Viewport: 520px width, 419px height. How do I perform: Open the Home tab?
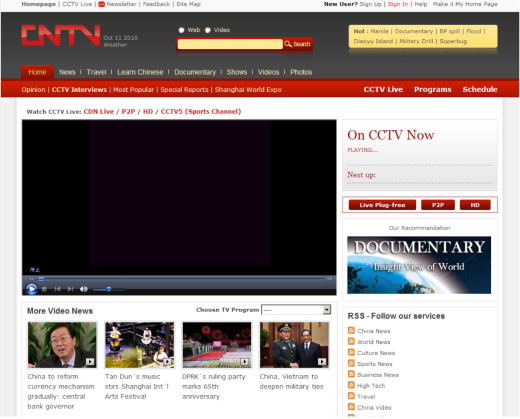(x=37, y=72)
